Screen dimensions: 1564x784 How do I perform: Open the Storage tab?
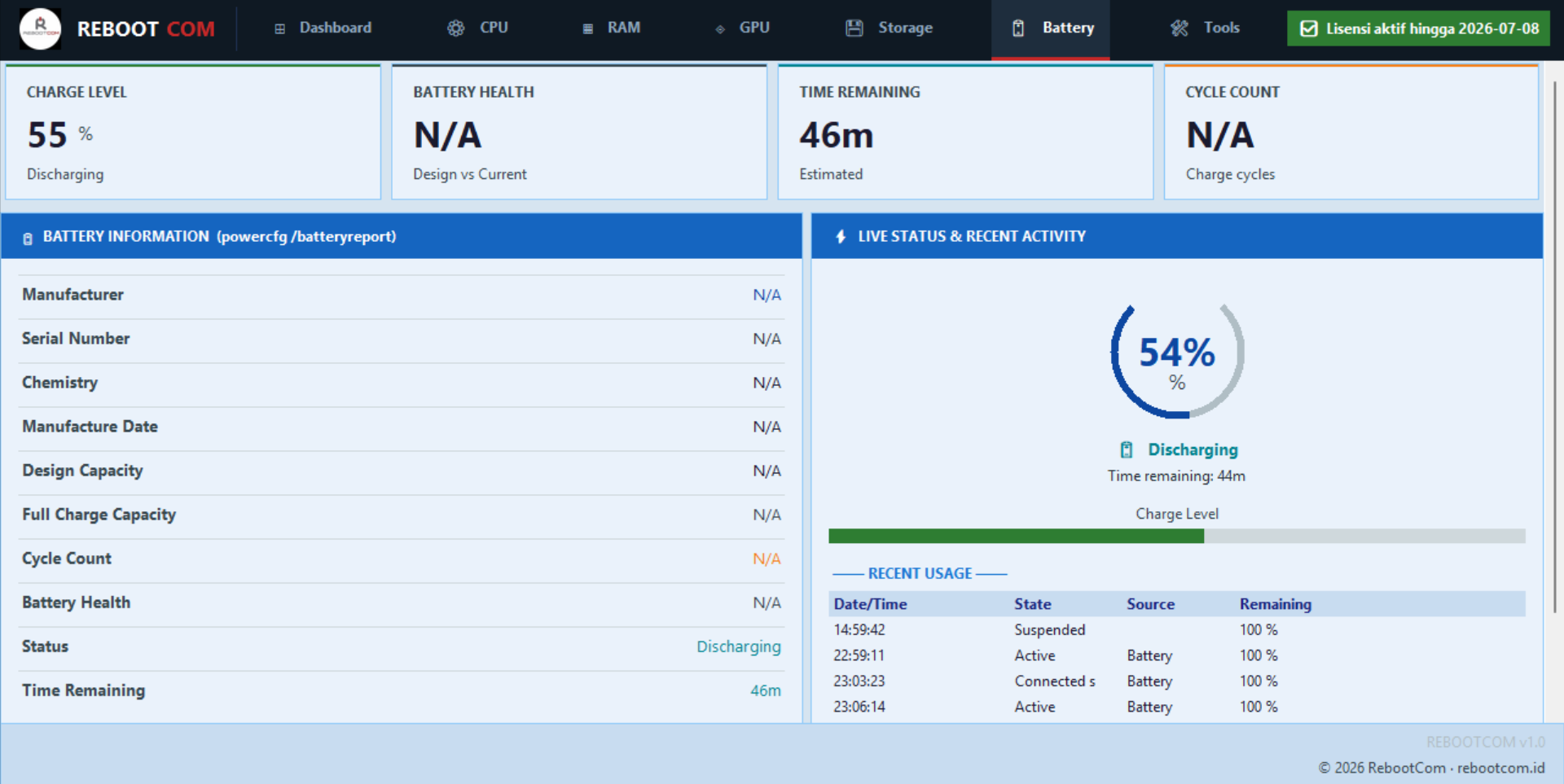(890, 28)
